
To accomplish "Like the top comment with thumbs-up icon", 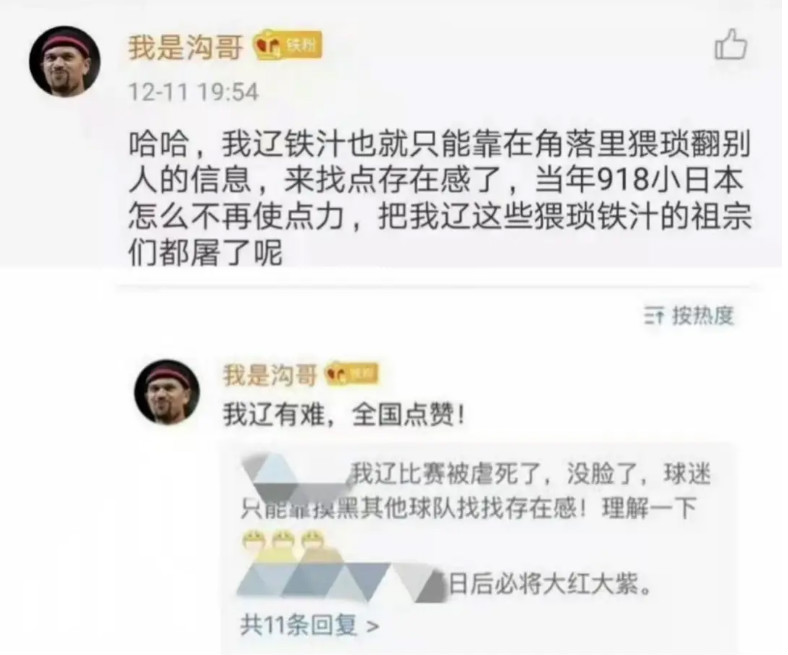I will coord(731,45).
